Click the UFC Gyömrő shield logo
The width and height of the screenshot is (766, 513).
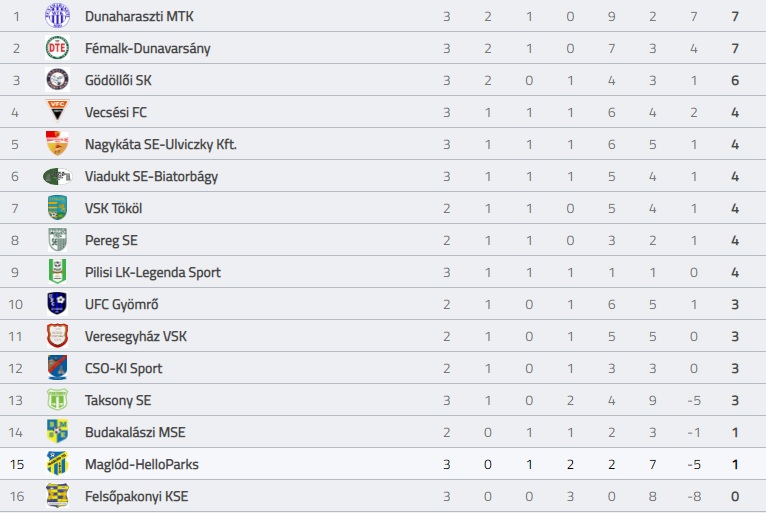pyautogui.click(x=57, y=303)
